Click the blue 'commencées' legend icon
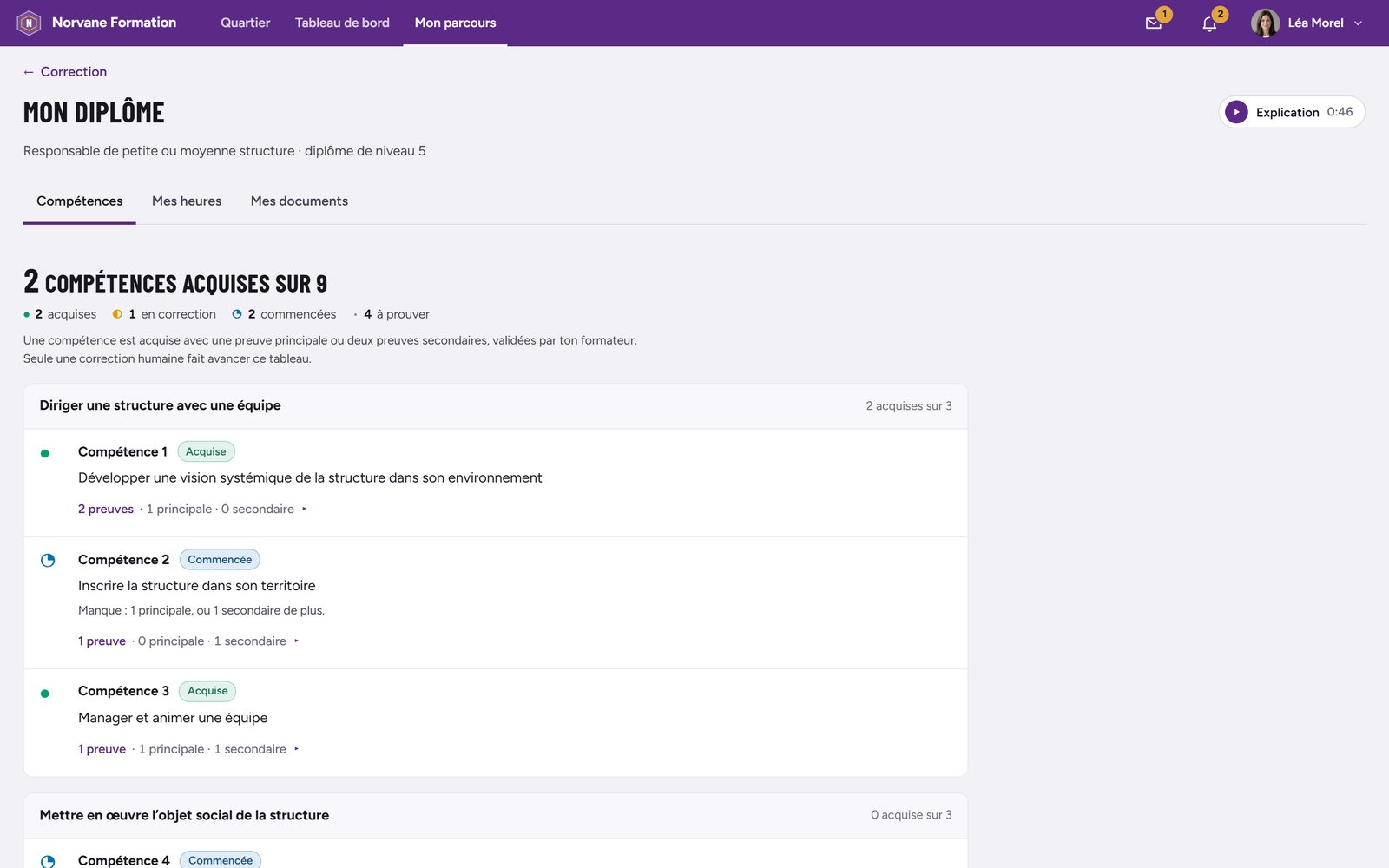The width and height of the screenshot is (1389, 868). 237,314
